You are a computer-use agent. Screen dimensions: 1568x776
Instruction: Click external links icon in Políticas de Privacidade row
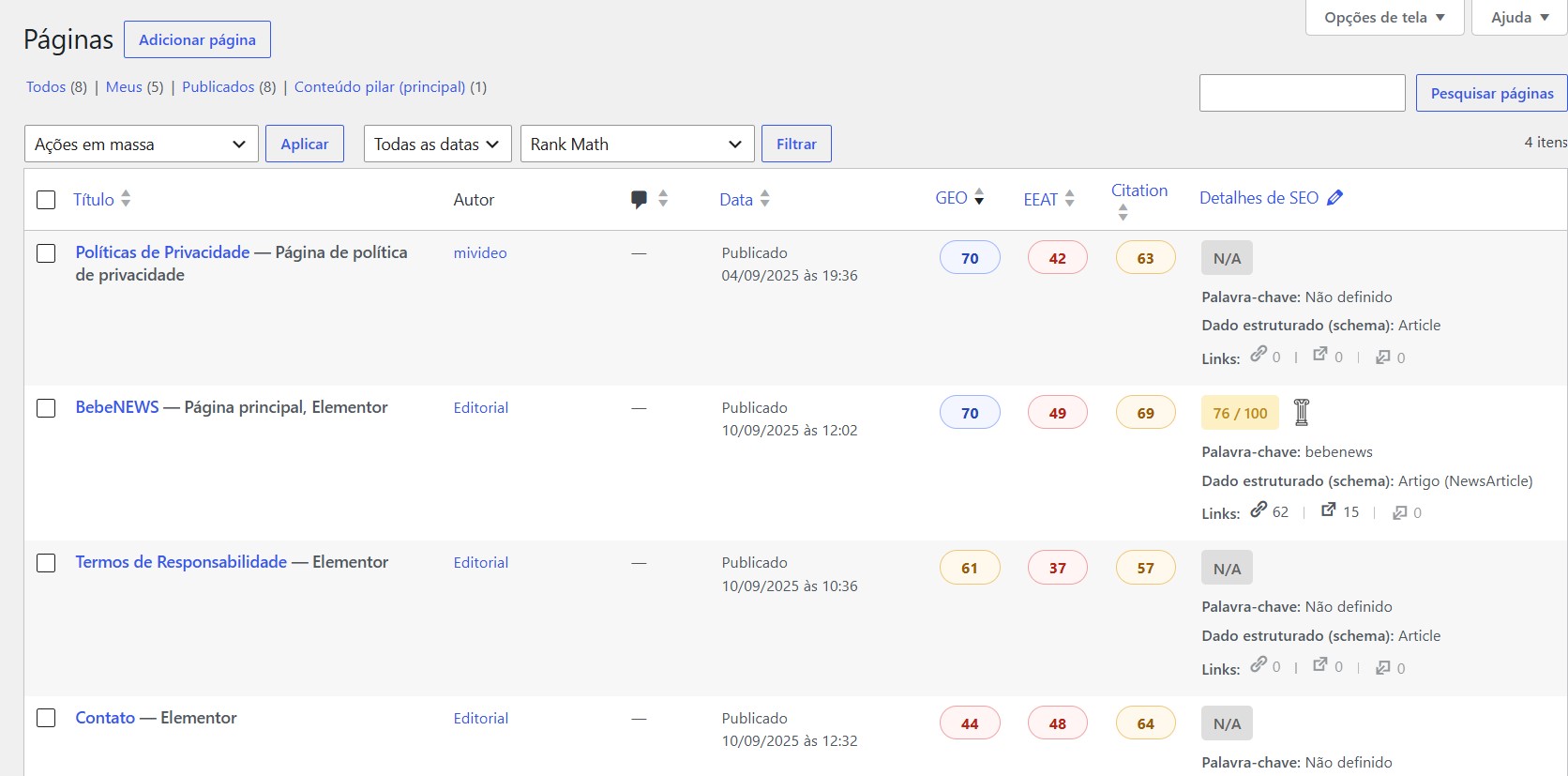(x=1320, y=354)
